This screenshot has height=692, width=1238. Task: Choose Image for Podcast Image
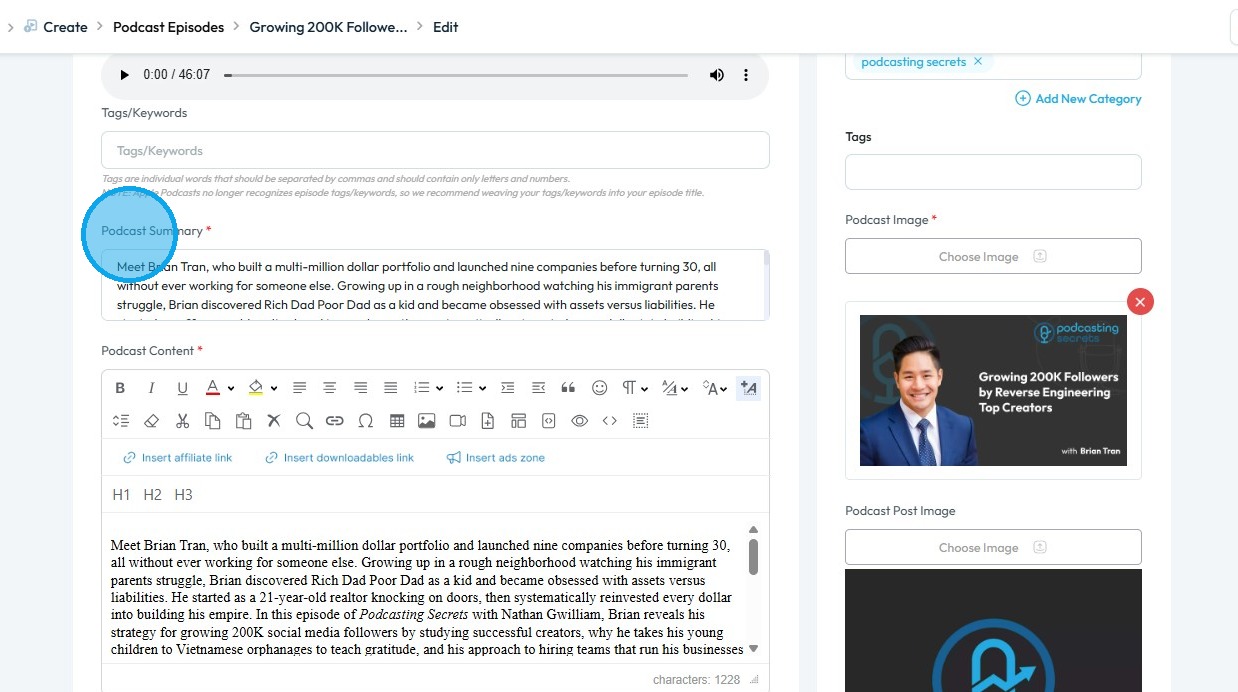tap(993, 256)
